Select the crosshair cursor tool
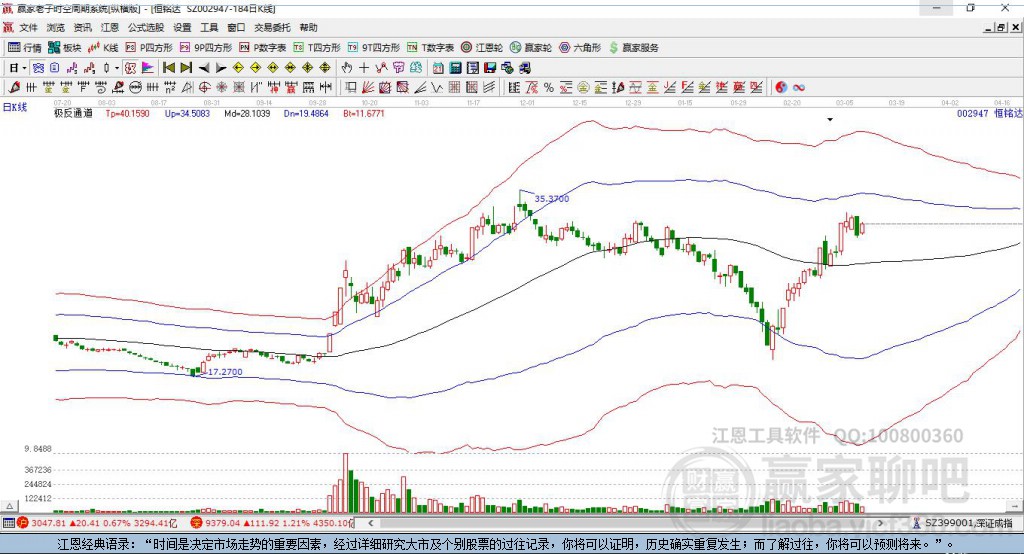The image size is (1024, 554). click(x=364, y=68)
